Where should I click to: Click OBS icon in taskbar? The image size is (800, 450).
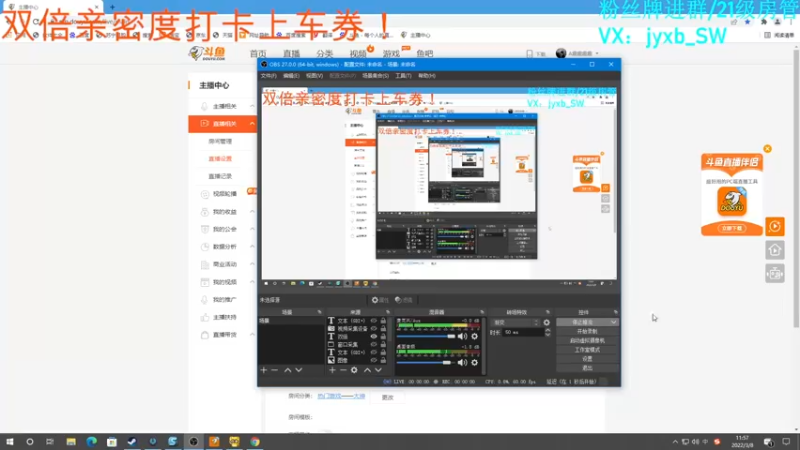coord(193,441)
